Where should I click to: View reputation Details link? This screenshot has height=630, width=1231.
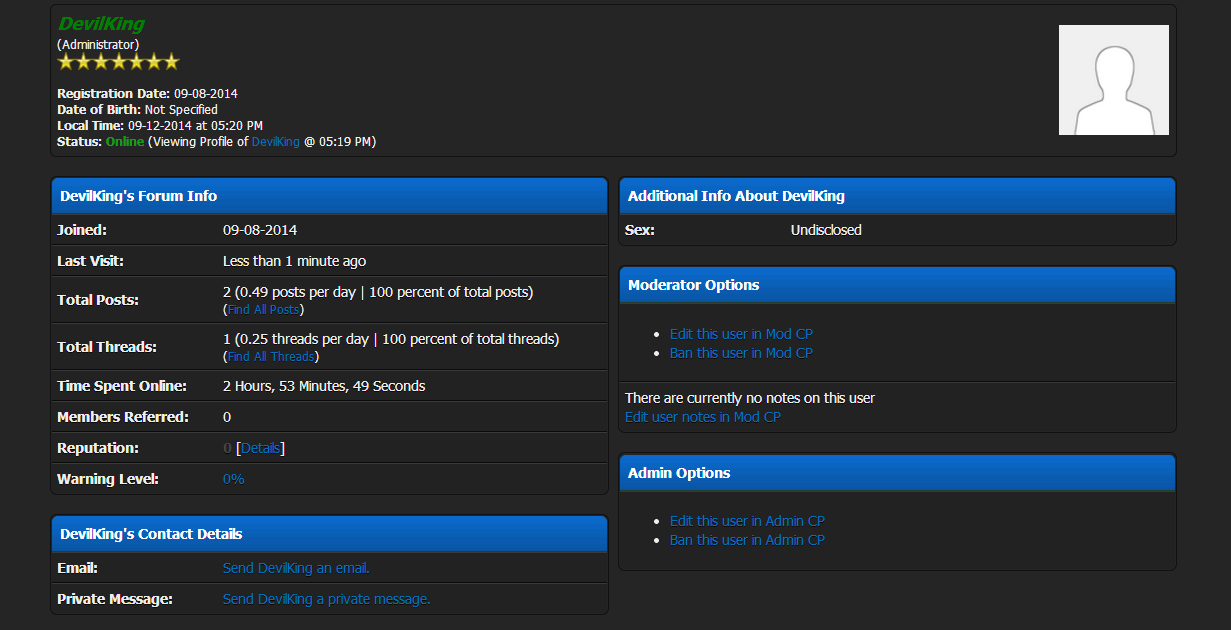(261, 448)
